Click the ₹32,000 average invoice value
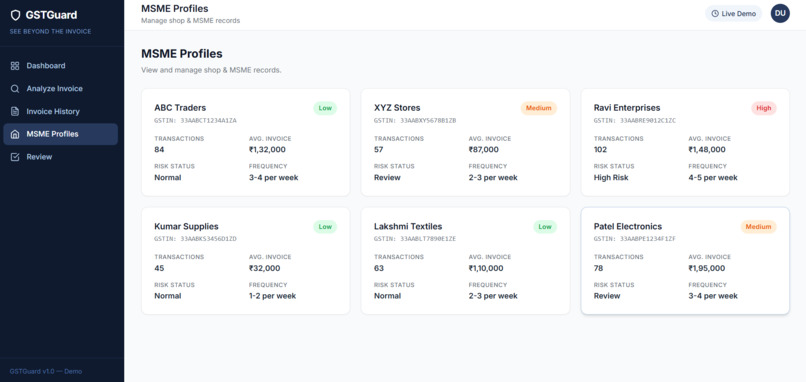 click(265, 268)
